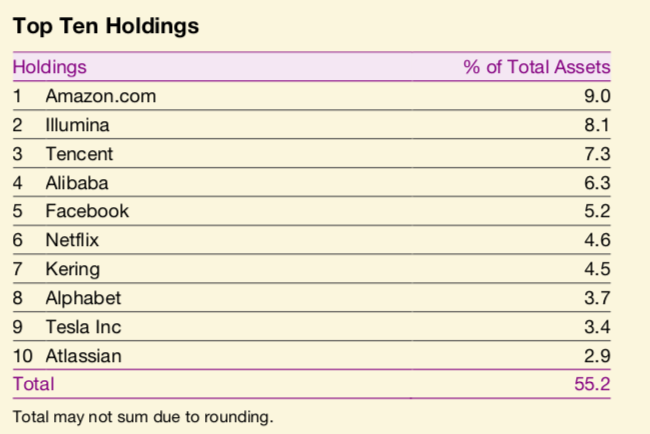
Task: Select the Holdings column header
Action: click(x=49, y=67)
